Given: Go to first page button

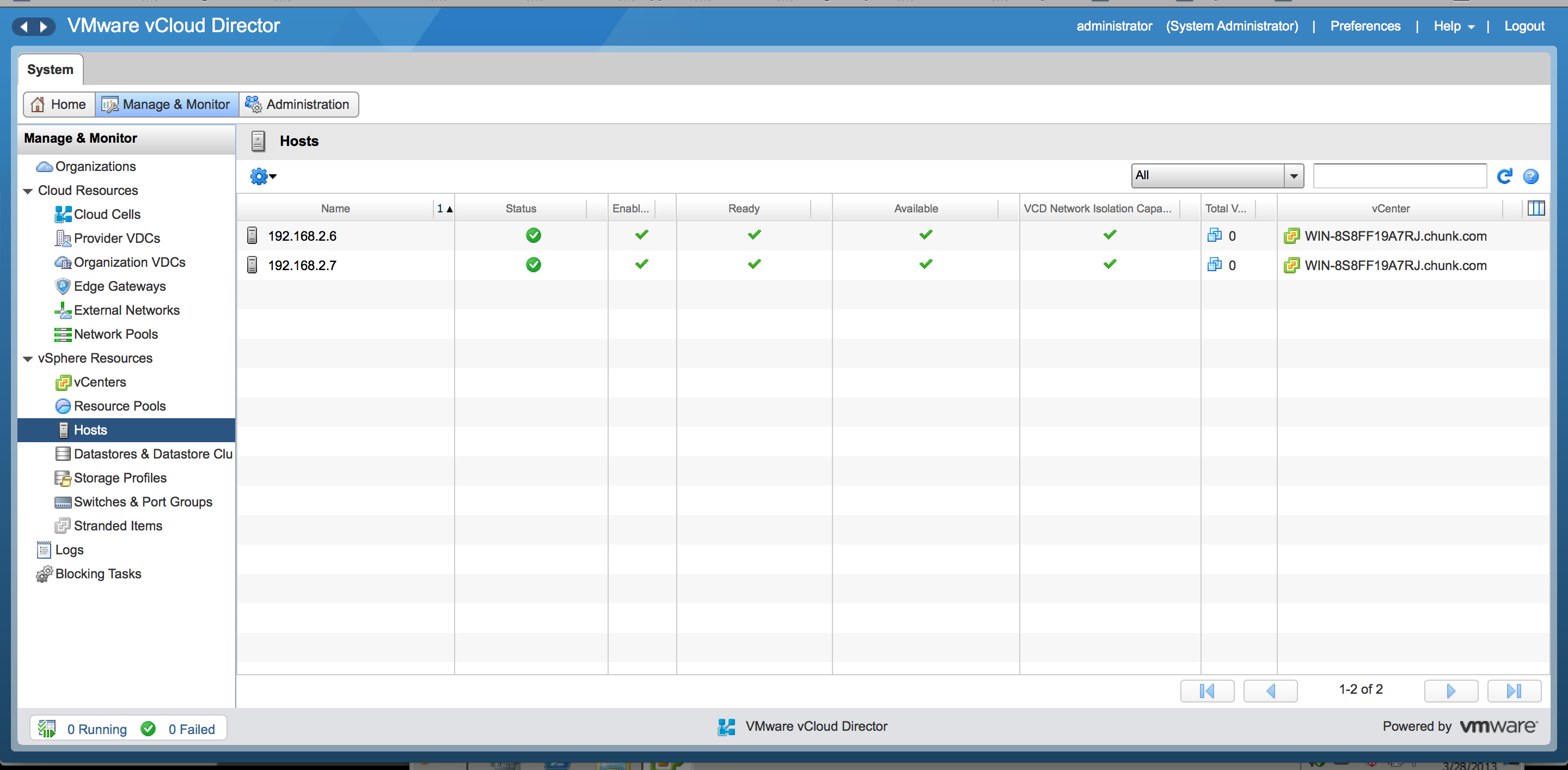Looking at the screenshot, I should coord(1206,690).
